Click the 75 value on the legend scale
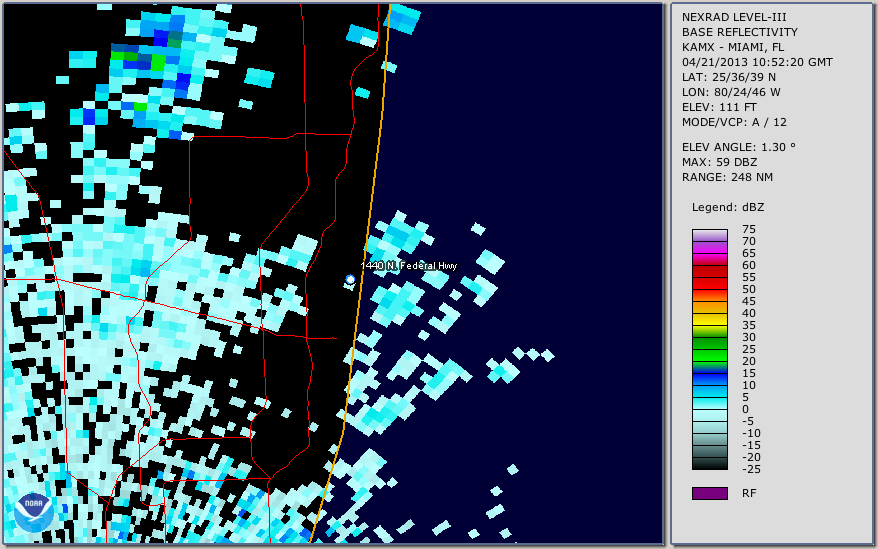The image size is (878, 549). tap(749, 229)
